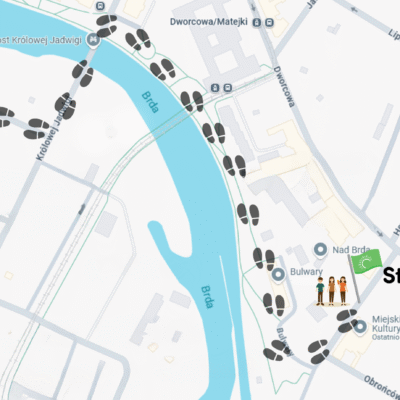Click lower Brda river label
Screen dimensions: 400x400
pos(207,297)
